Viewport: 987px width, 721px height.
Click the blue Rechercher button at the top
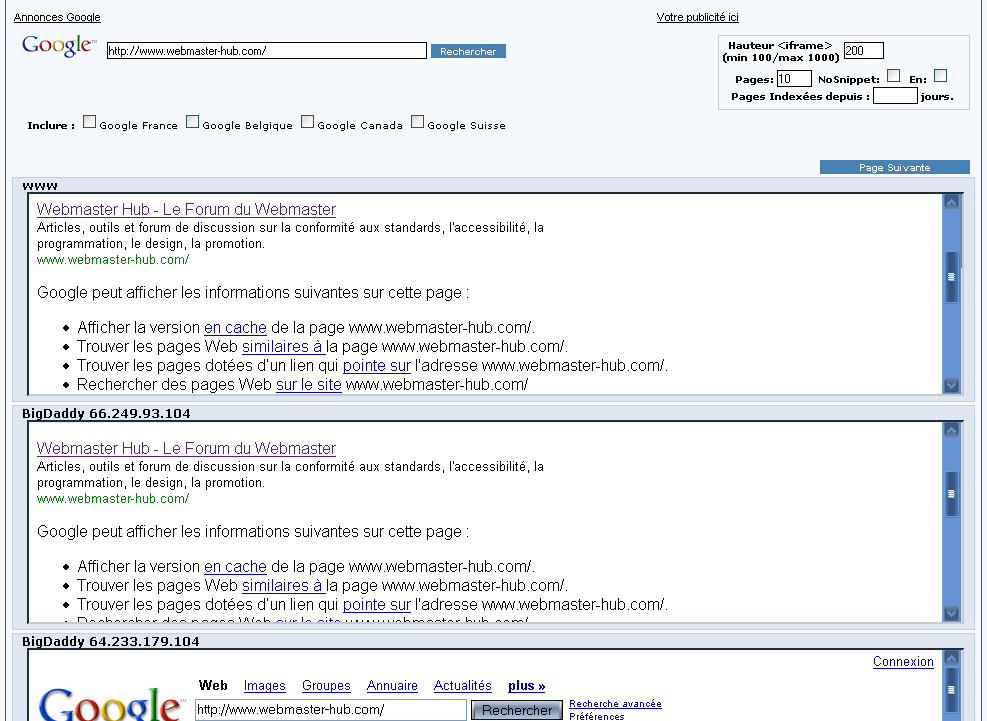(x=468, y=51)
